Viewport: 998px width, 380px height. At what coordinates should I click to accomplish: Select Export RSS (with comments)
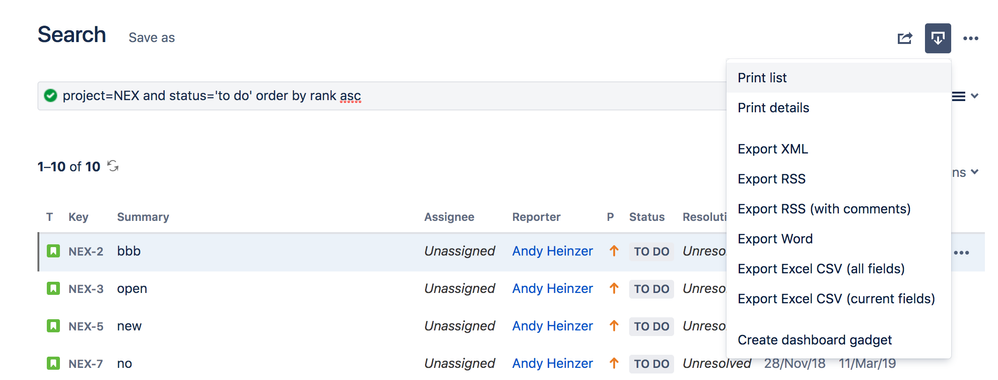click(x=838, y=209)
